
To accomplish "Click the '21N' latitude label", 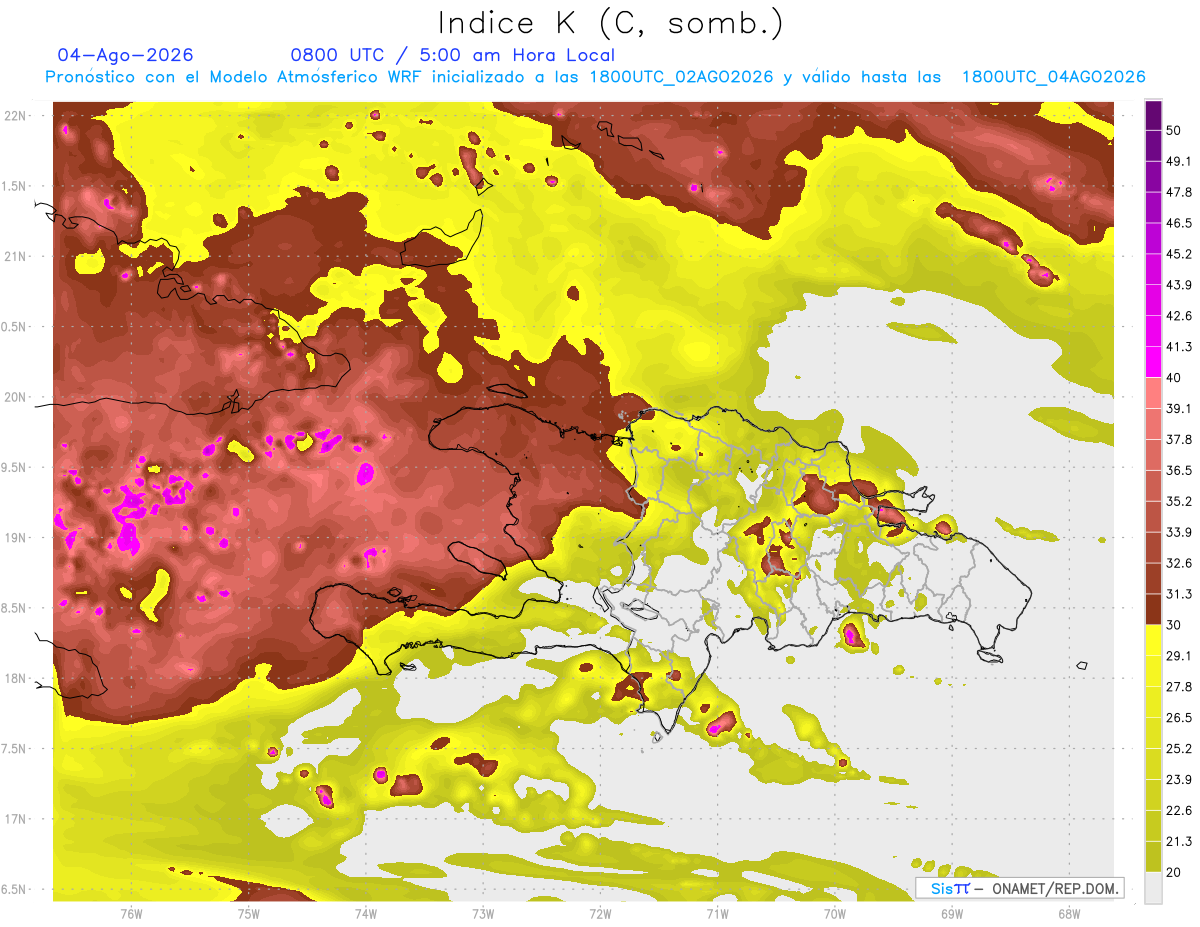I will [17, 257].
